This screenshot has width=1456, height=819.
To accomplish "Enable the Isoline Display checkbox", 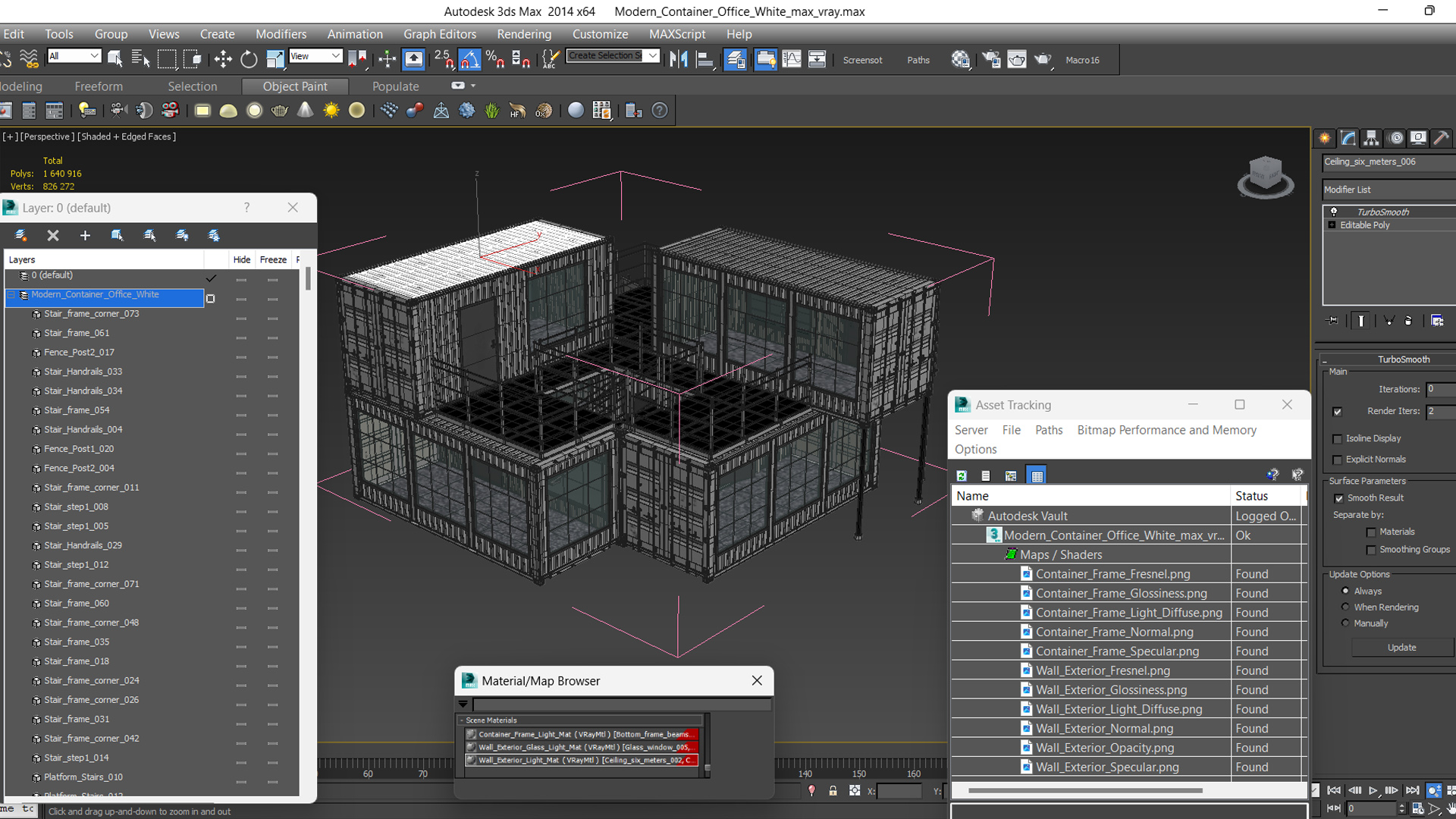I will tap(1338, 439).
